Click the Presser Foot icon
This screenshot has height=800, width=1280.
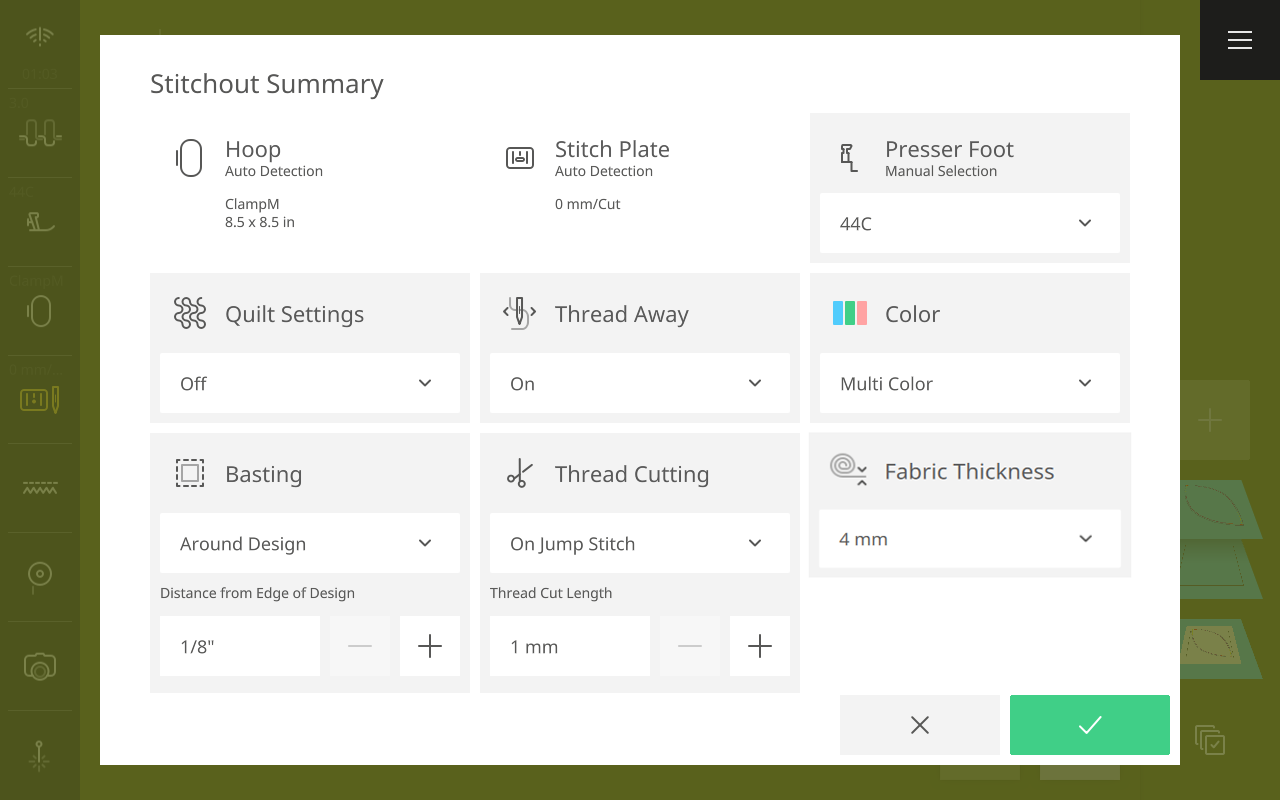(x=849, y=158)
